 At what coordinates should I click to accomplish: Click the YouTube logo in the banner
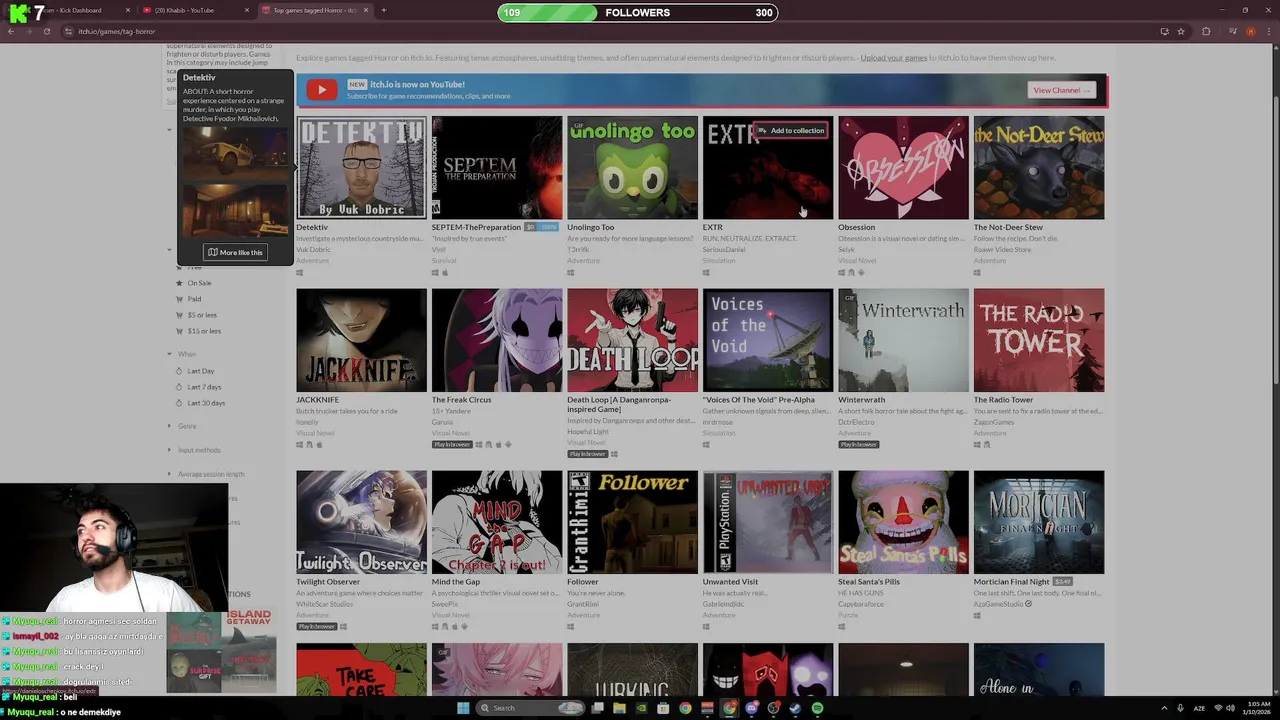point(321,90)
